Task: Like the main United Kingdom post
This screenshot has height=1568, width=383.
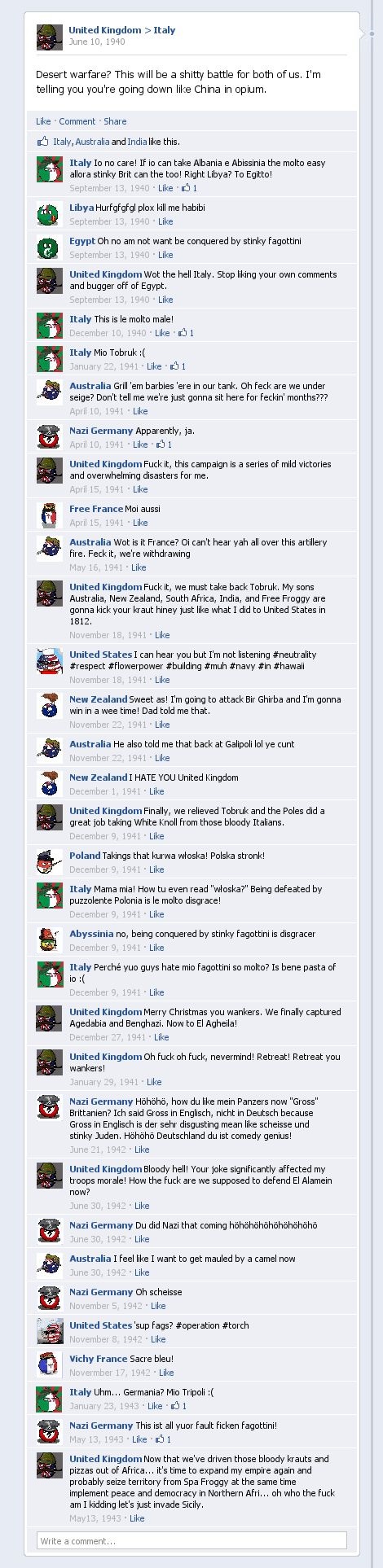Action: pyautogui.click(x=43, y=121)
